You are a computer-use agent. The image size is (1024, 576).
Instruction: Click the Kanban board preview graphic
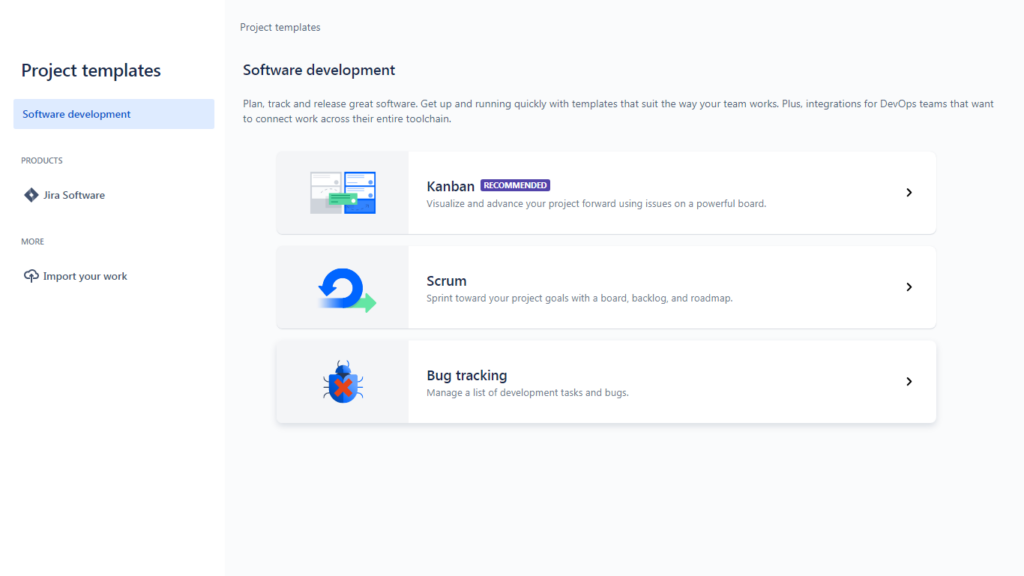coord(343,192)
